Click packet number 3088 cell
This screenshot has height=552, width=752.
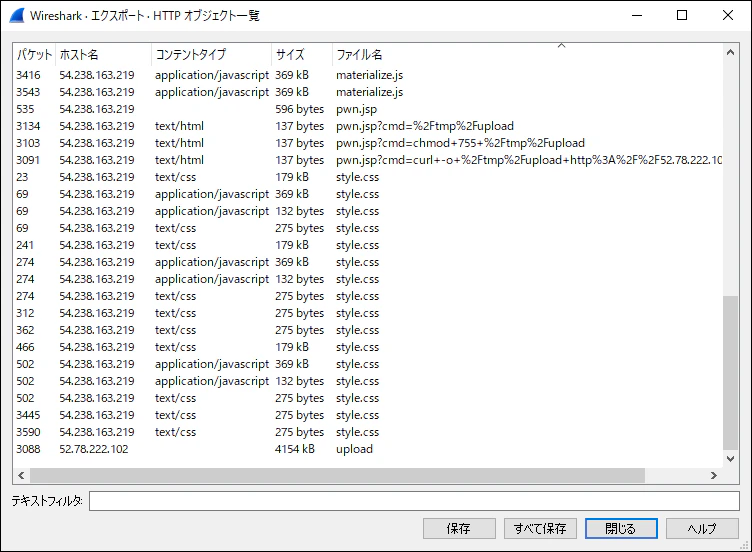pos(28,449)
